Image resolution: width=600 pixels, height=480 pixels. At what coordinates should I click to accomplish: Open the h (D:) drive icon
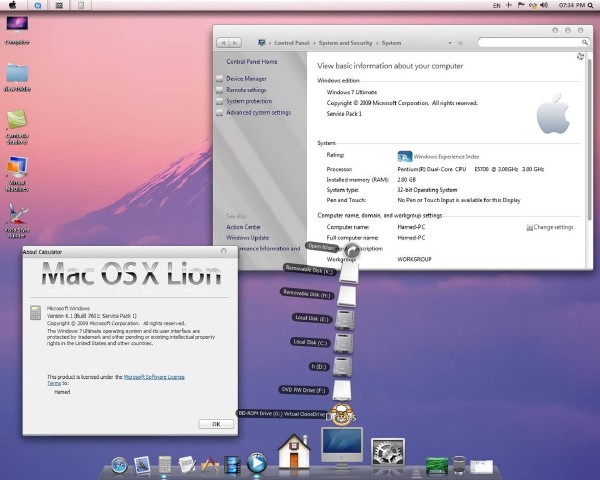click(x=344, y=366)
